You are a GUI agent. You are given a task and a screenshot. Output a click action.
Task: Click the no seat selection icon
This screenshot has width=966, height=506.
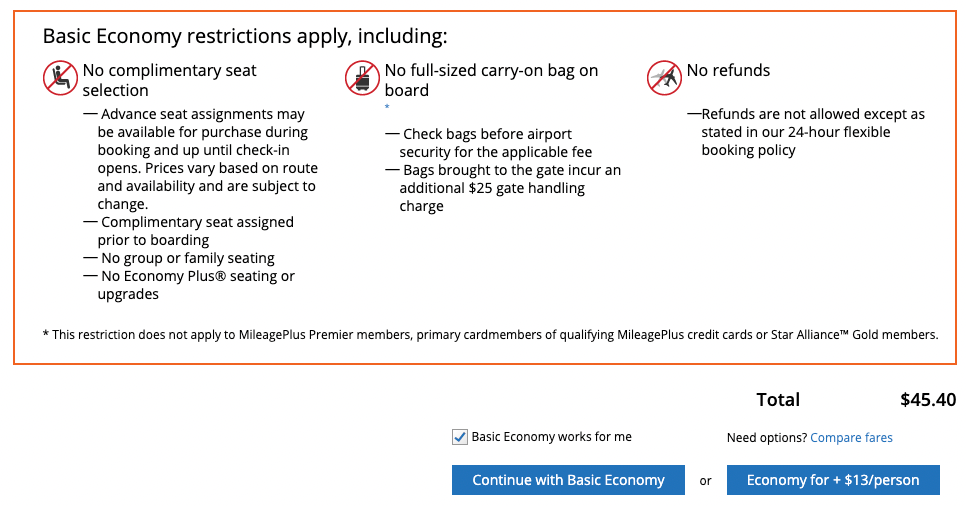click(x=60, y=78)
